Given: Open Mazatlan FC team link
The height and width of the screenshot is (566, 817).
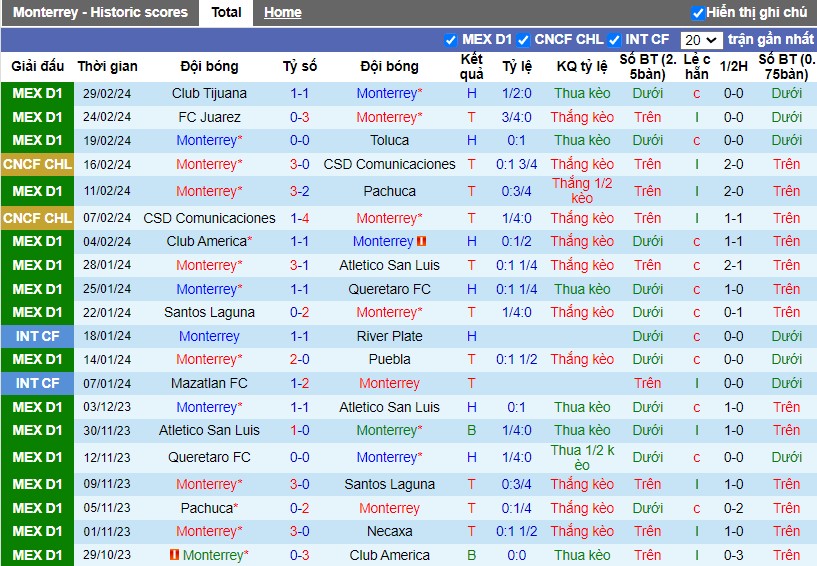Looking at the screenshot, I should tap(209, 383).
